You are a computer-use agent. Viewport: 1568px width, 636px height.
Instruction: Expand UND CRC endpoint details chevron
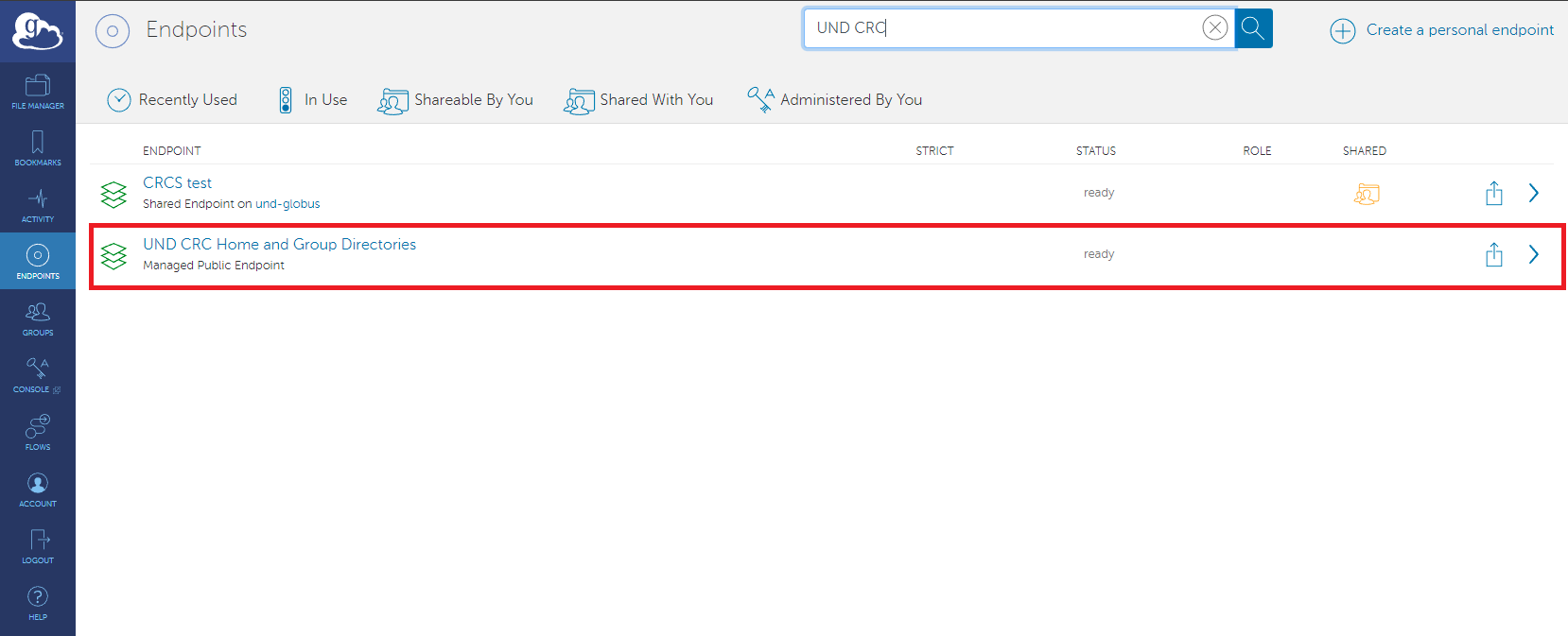(1533, 254)
